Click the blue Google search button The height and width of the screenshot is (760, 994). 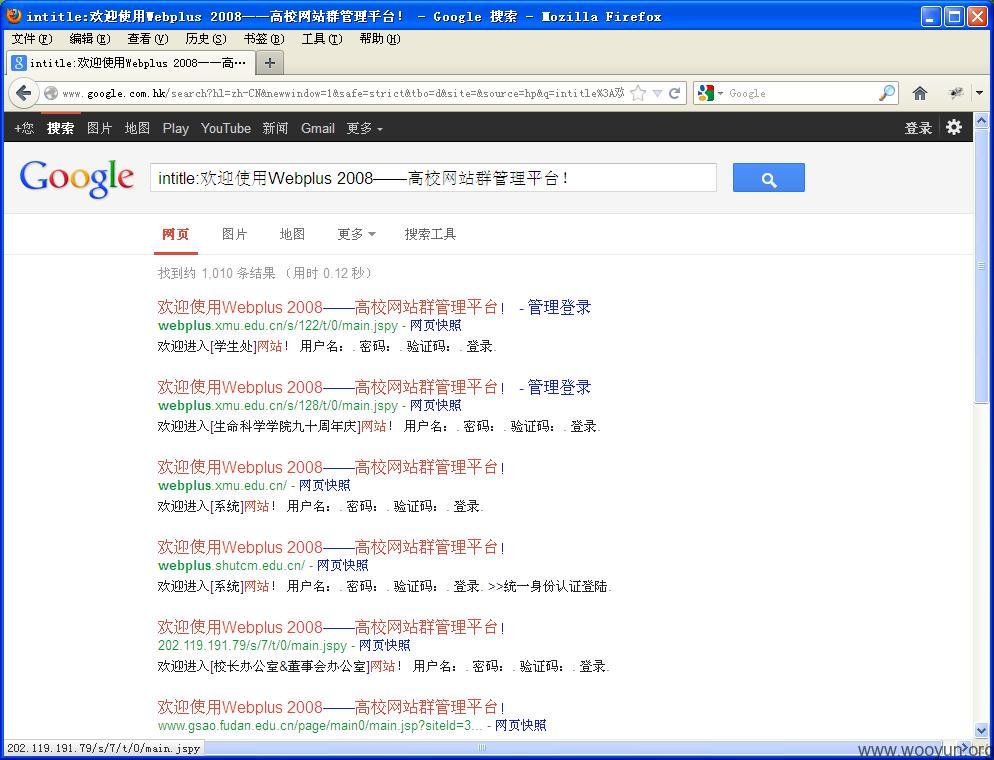pos(768,177)
